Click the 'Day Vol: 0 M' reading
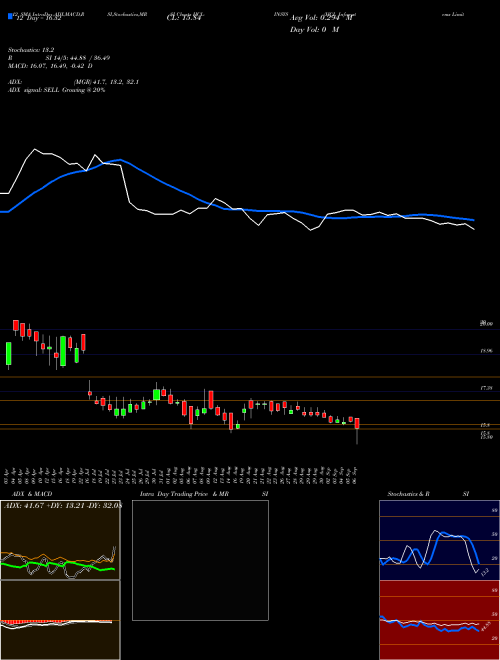500x660 pixels. 315,29
